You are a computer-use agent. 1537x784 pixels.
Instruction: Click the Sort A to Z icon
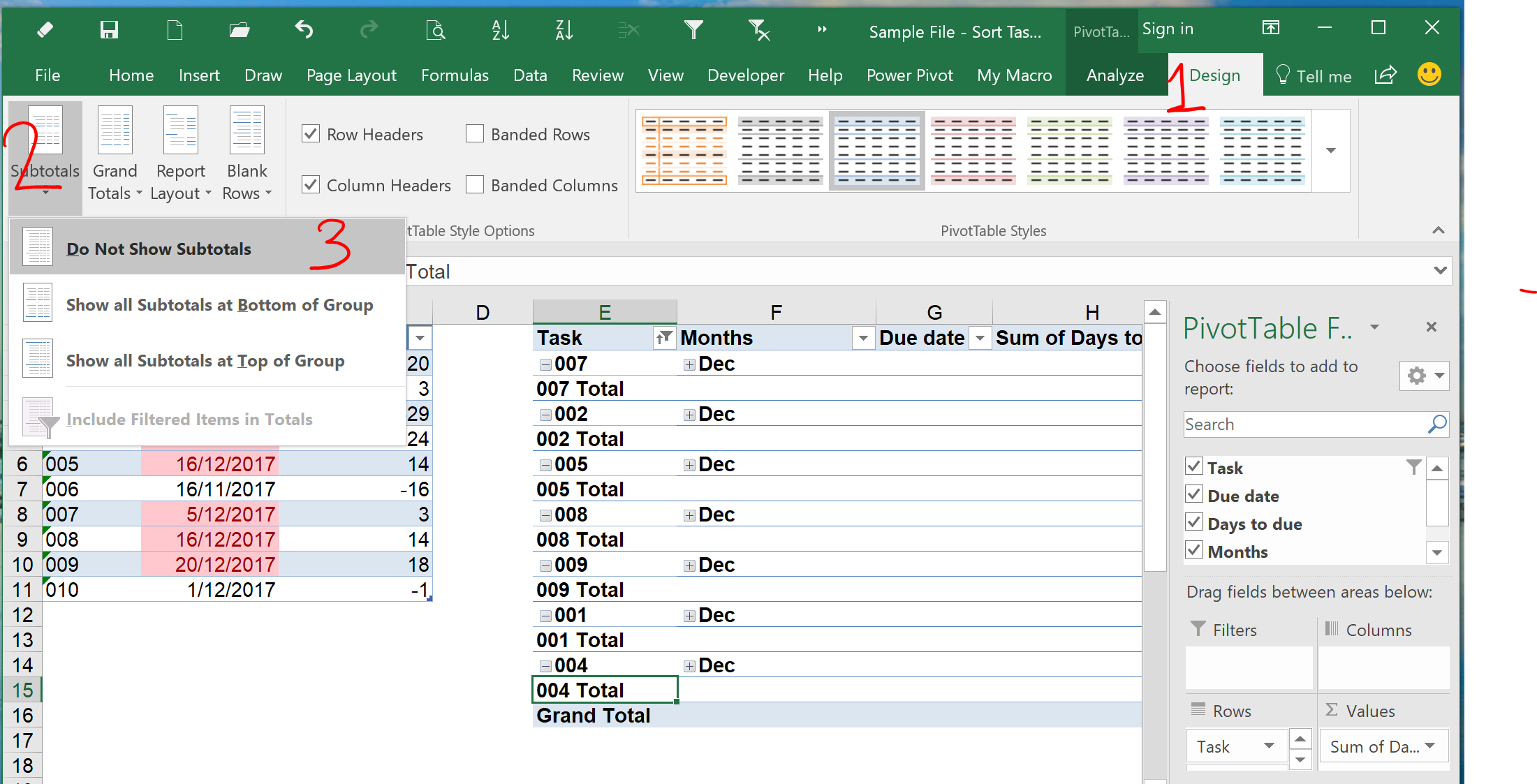[x=500, y=29]
